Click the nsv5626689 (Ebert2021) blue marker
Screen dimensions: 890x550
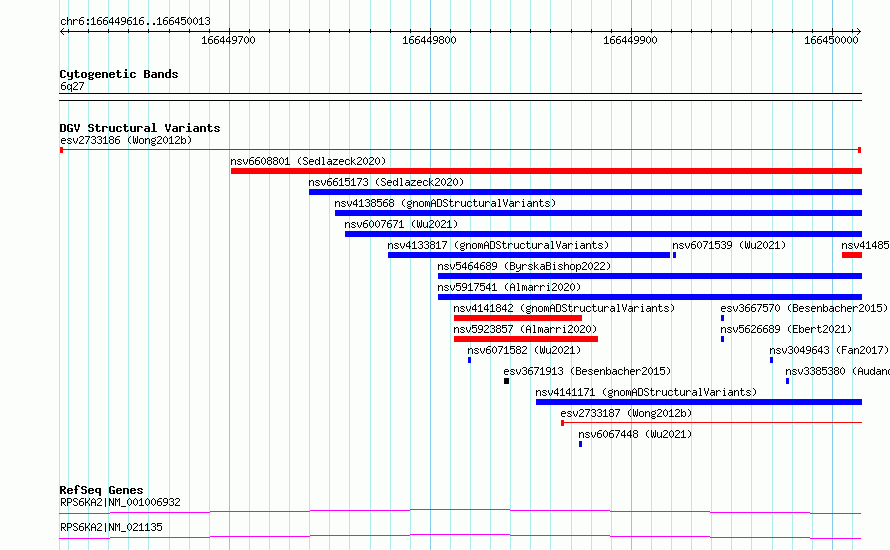pyautogui.click(x=722, y=339)
